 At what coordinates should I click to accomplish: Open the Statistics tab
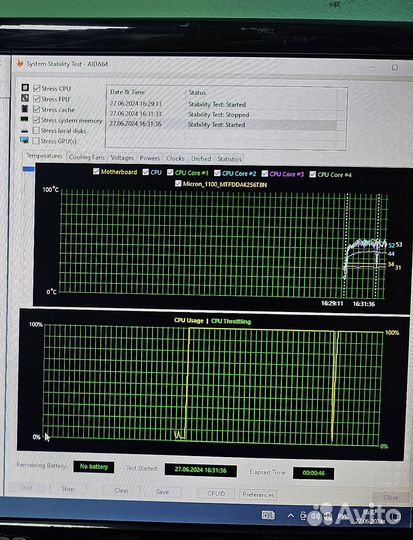pyautogui.click(x=229, y=159)
